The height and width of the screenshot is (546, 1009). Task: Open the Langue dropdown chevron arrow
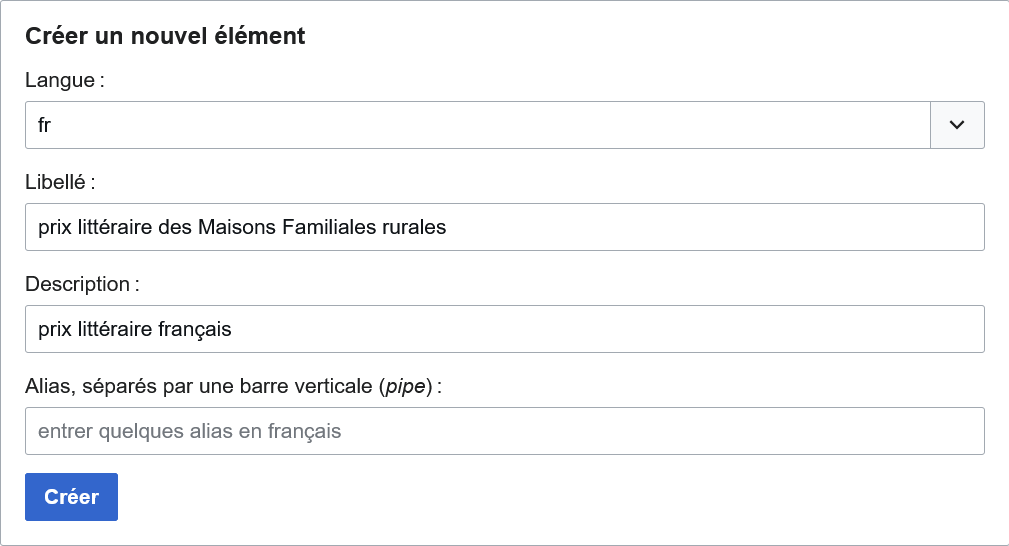pyautogui.click(x=957, y=125)
